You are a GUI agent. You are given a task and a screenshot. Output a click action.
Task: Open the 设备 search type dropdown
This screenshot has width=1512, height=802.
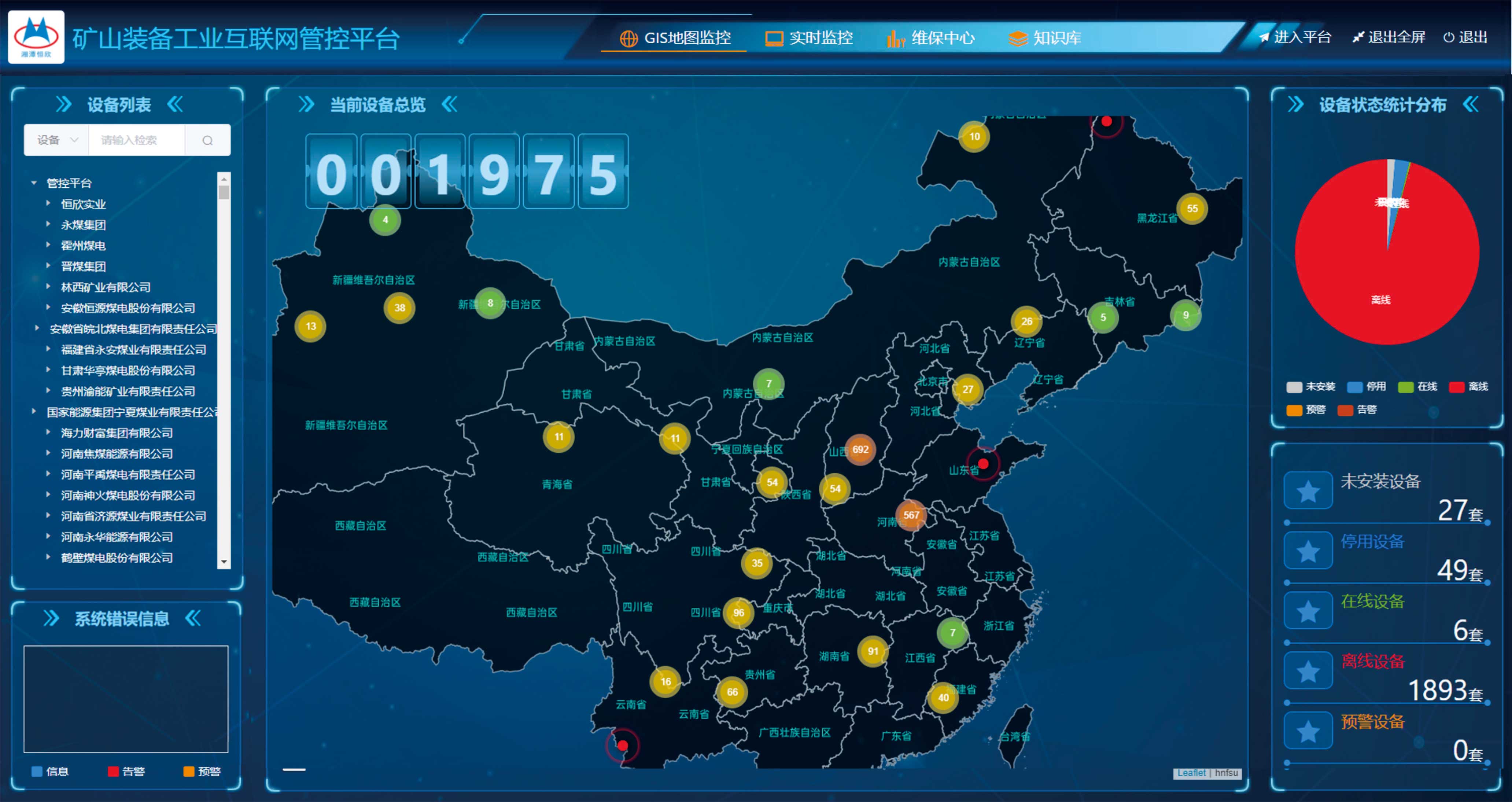click(56, 140)
